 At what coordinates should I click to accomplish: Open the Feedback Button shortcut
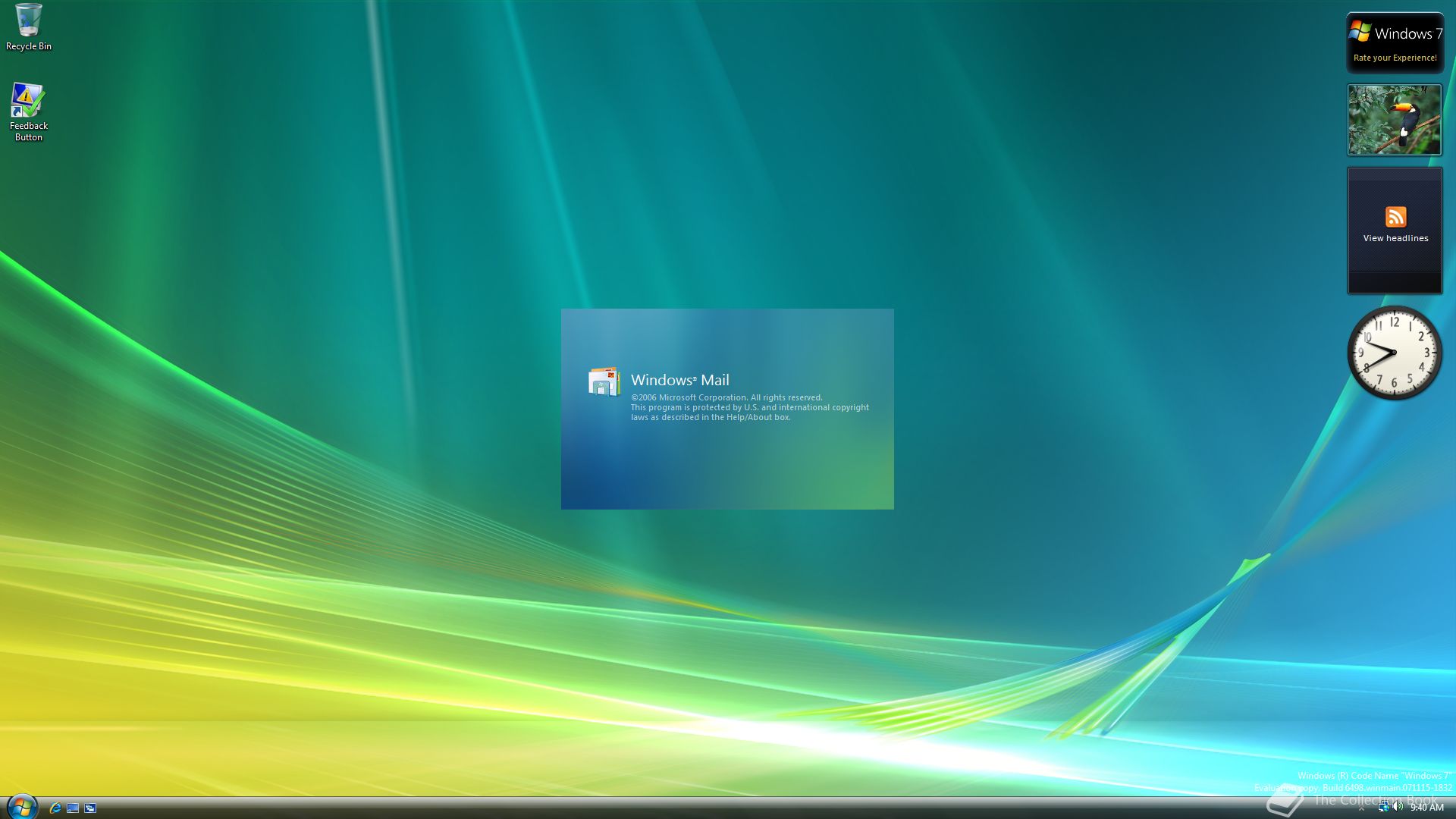pyautogui.click(x=28, y=111)
